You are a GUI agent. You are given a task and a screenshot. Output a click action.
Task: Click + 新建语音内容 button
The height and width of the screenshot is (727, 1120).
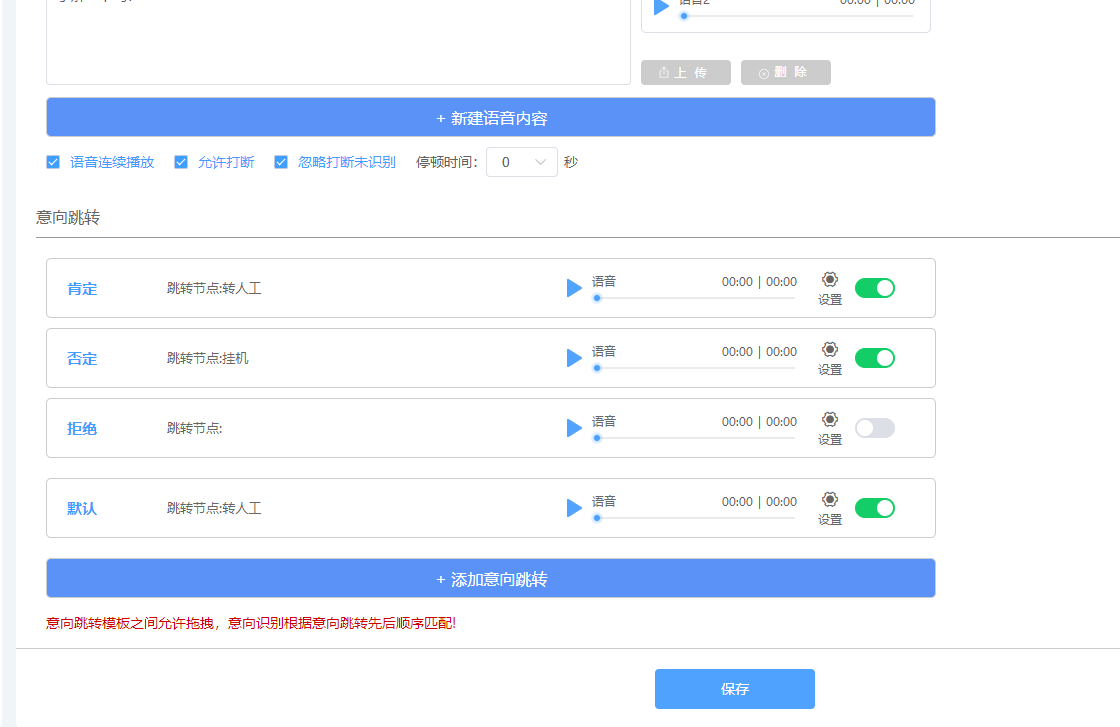[491, 117]
